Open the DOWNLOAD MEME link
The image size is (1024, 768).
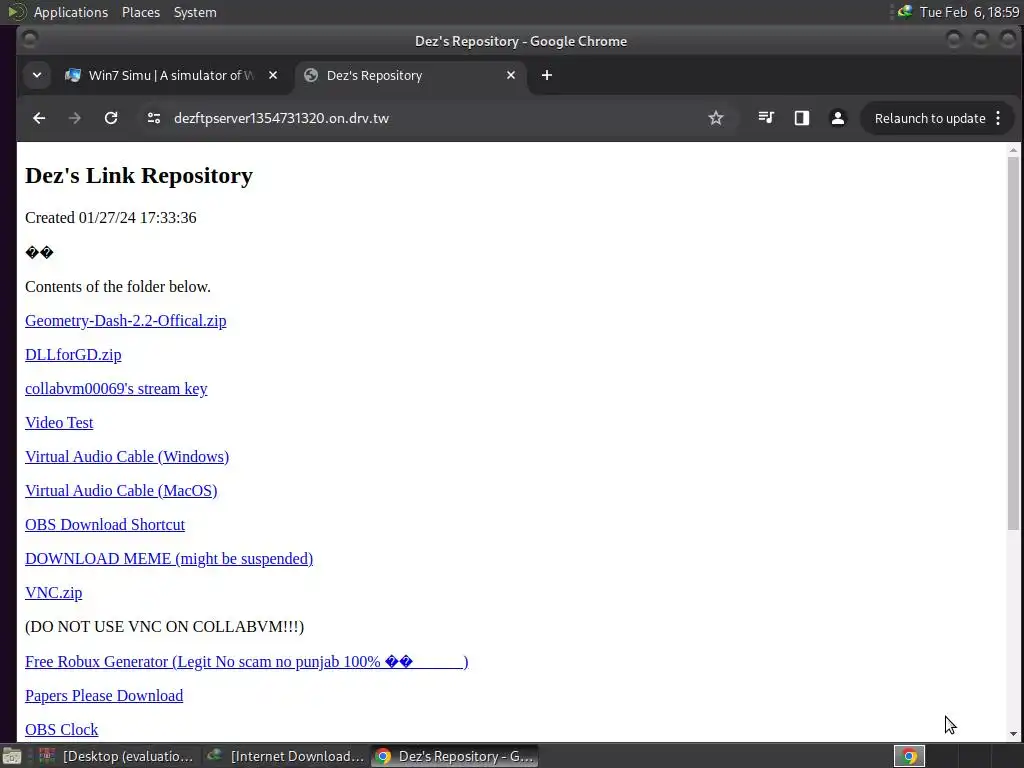click(168, 558)
